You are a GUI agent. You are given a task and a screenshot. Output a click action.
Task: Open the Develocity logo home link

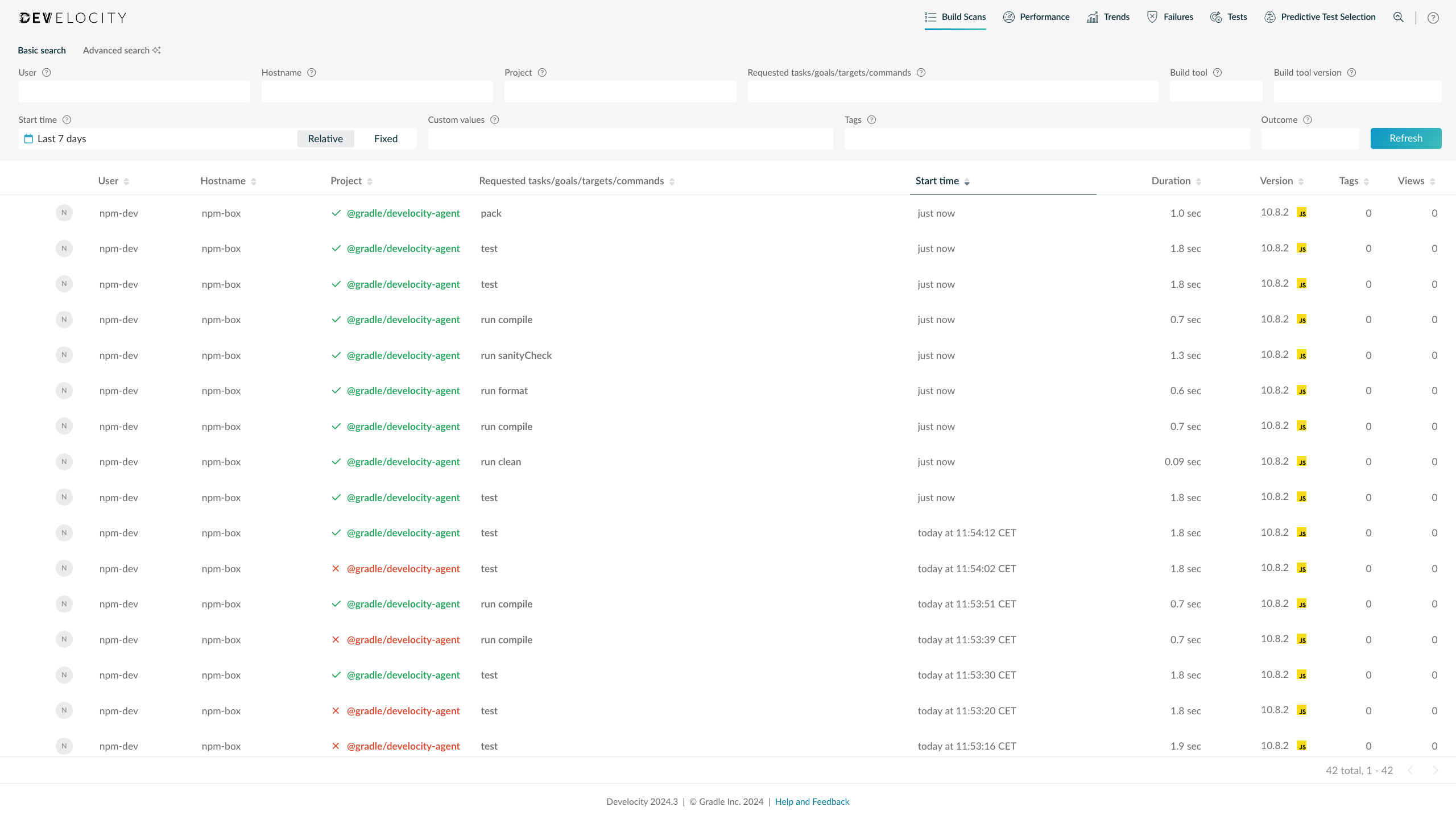tap(72, 18)
